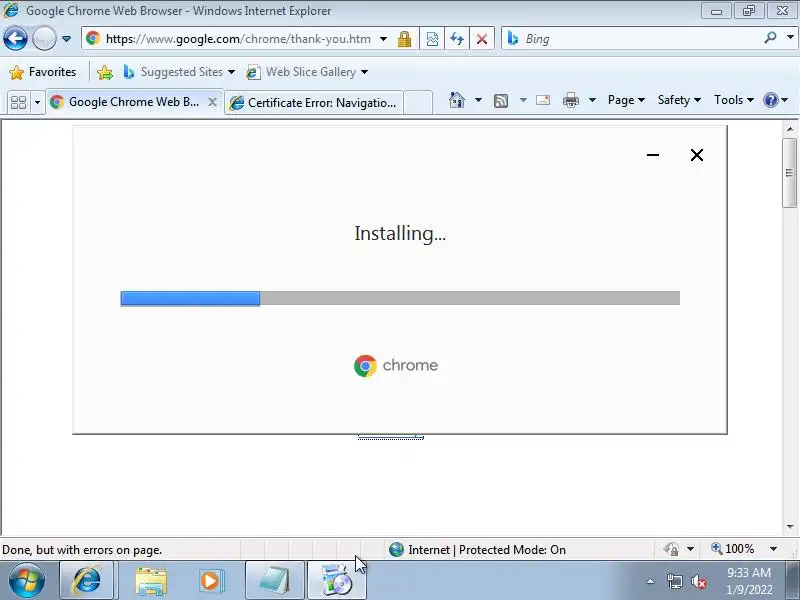Show hidden system tray icons
This screenshot has width=800, height=600.
651,581
